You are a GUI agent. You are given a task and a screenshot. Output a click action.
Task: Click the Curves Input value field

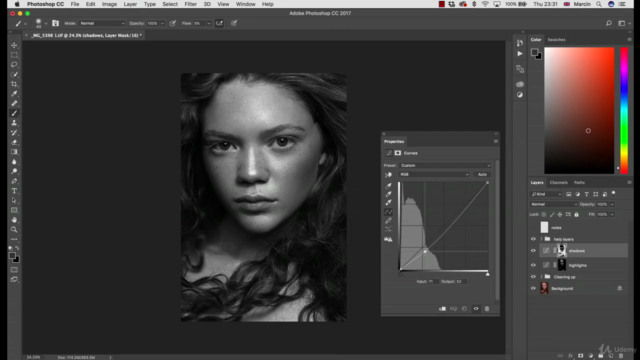(432, 282)
